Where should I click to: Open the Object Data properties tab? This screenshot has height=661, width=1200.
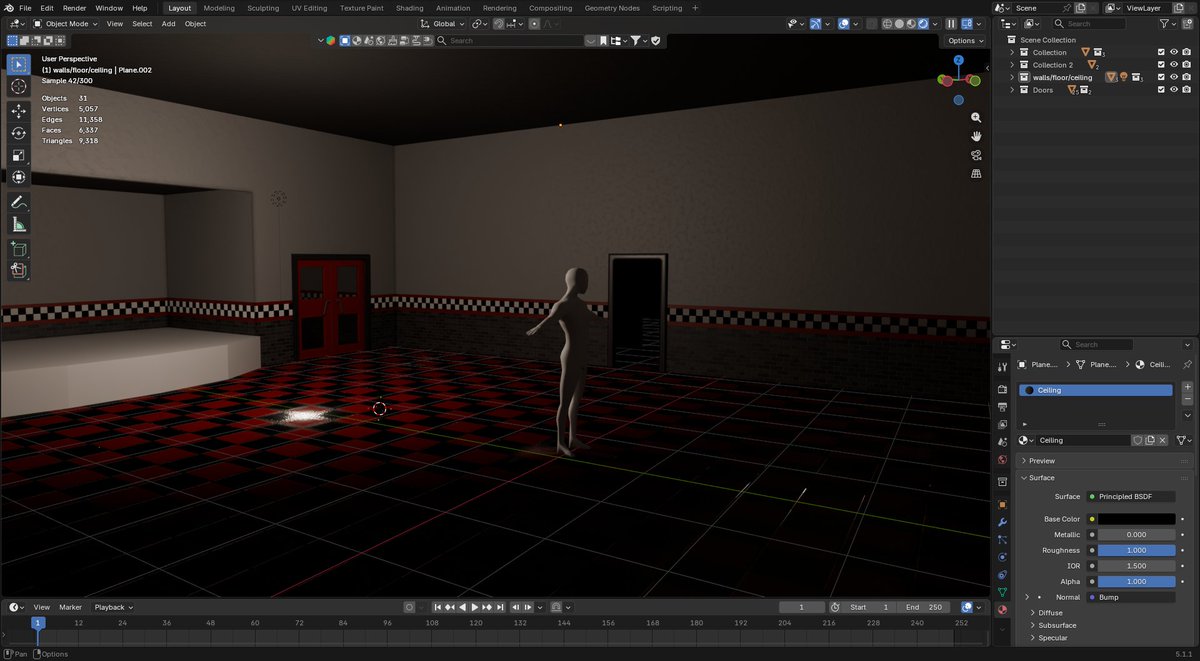(x=1002, y=592)
